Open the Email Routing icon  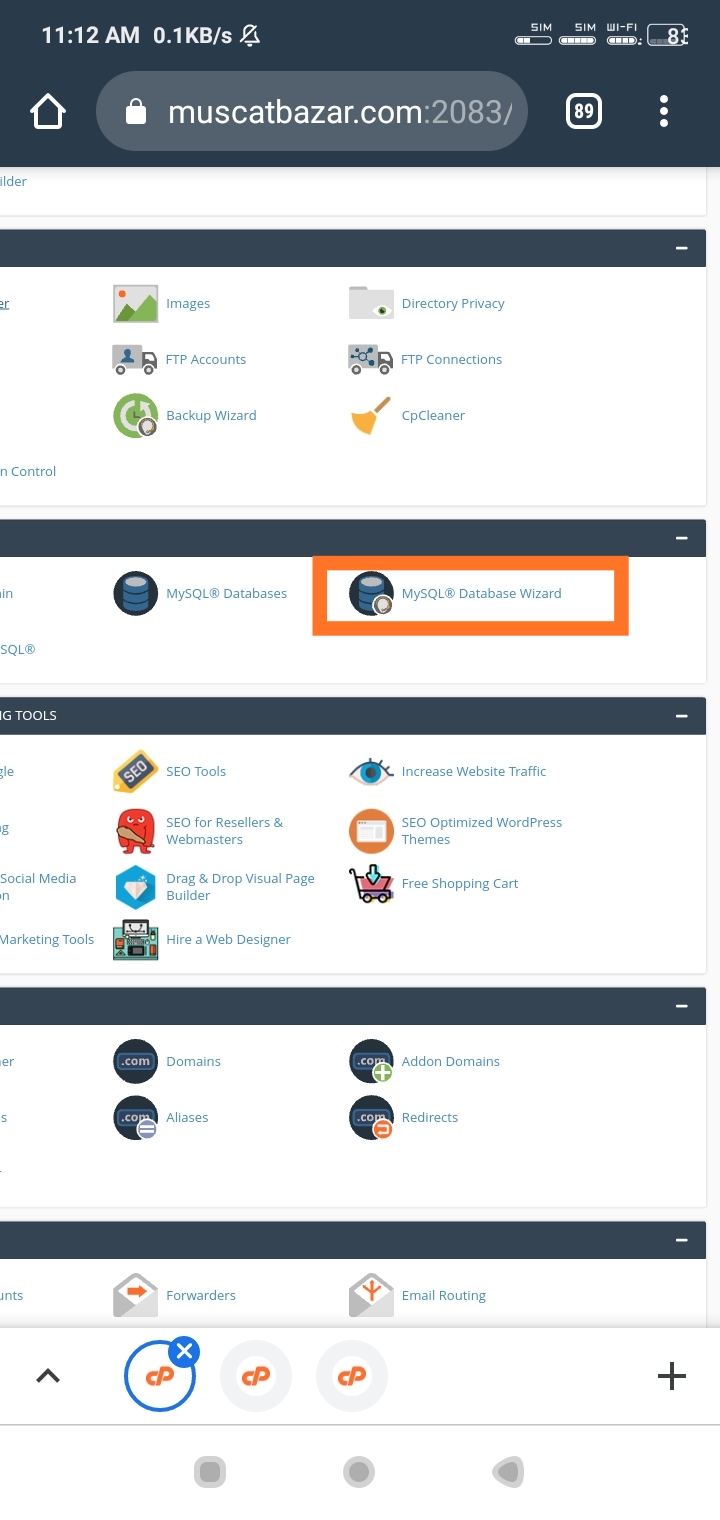370,1295
